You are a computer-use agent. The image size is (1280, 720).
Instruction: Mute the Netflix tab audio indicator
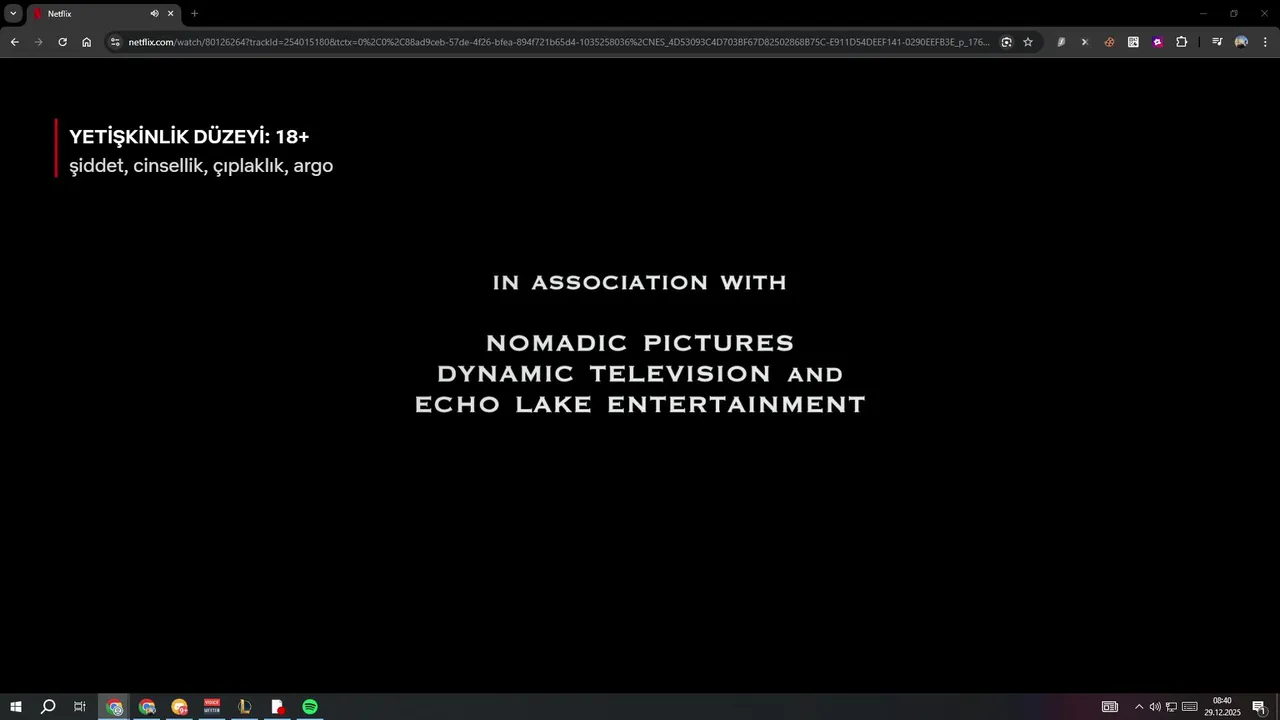pos(154,14)
